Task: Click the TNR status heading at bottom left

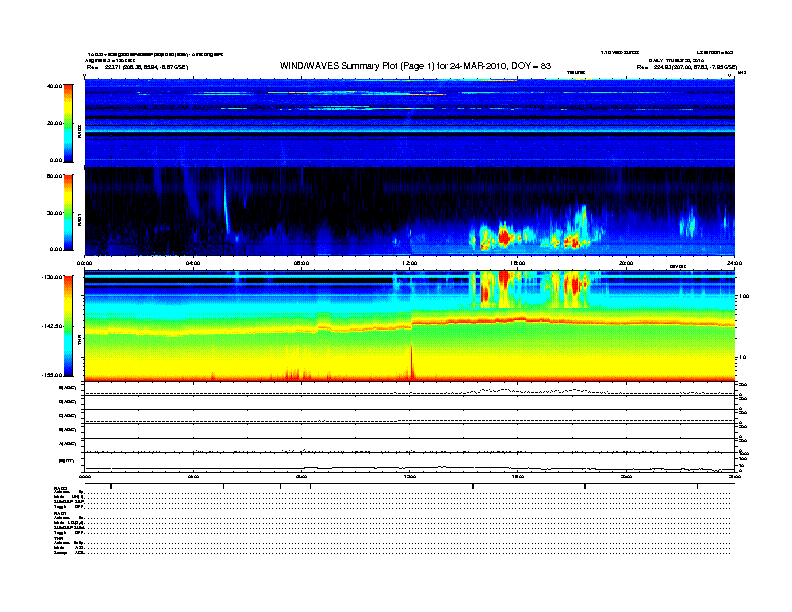Action: pos(59,537)
